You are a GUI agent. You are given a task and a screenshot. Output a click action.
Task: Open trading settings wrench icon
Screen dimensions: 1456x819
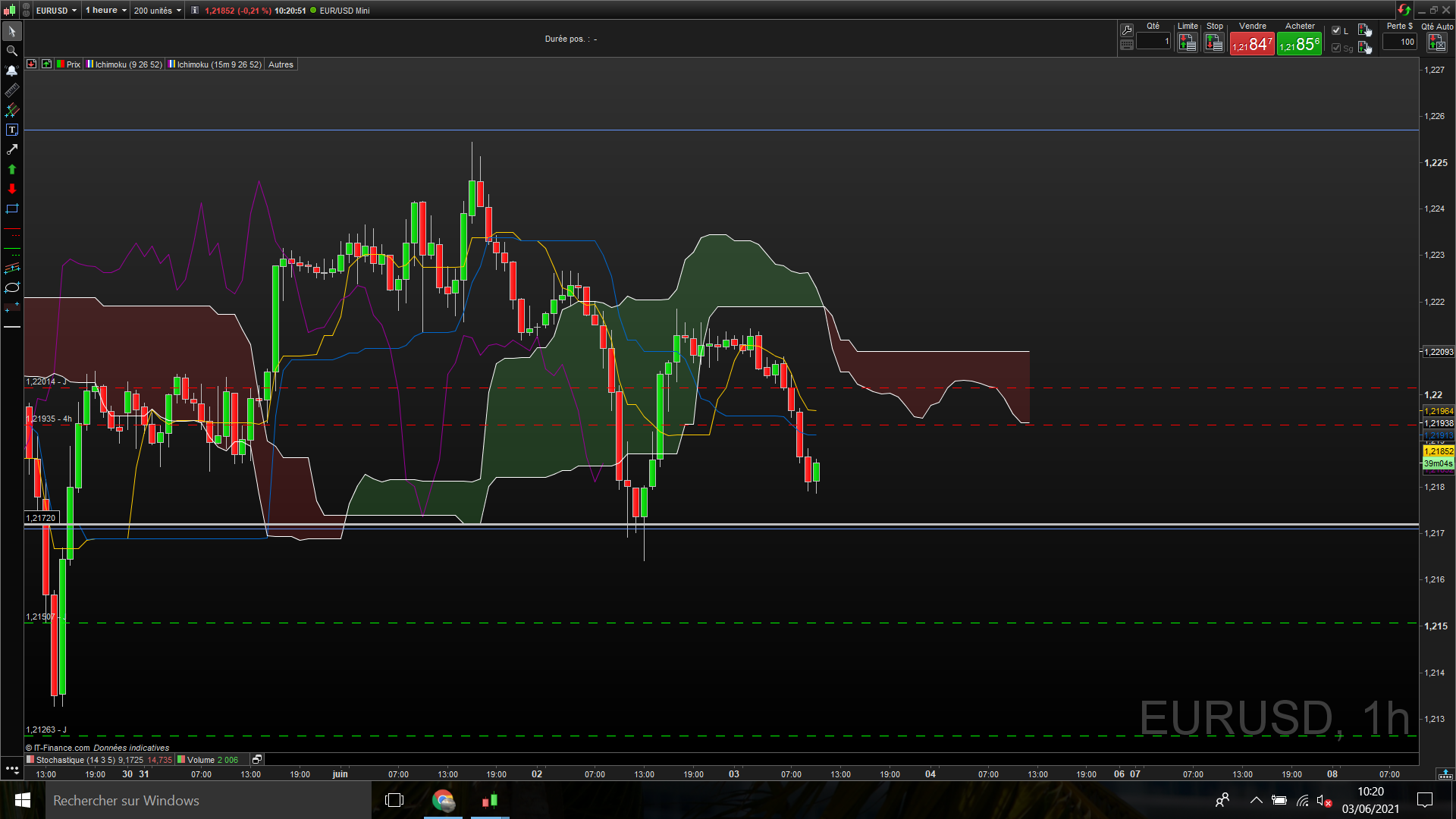click(1127, 30)
